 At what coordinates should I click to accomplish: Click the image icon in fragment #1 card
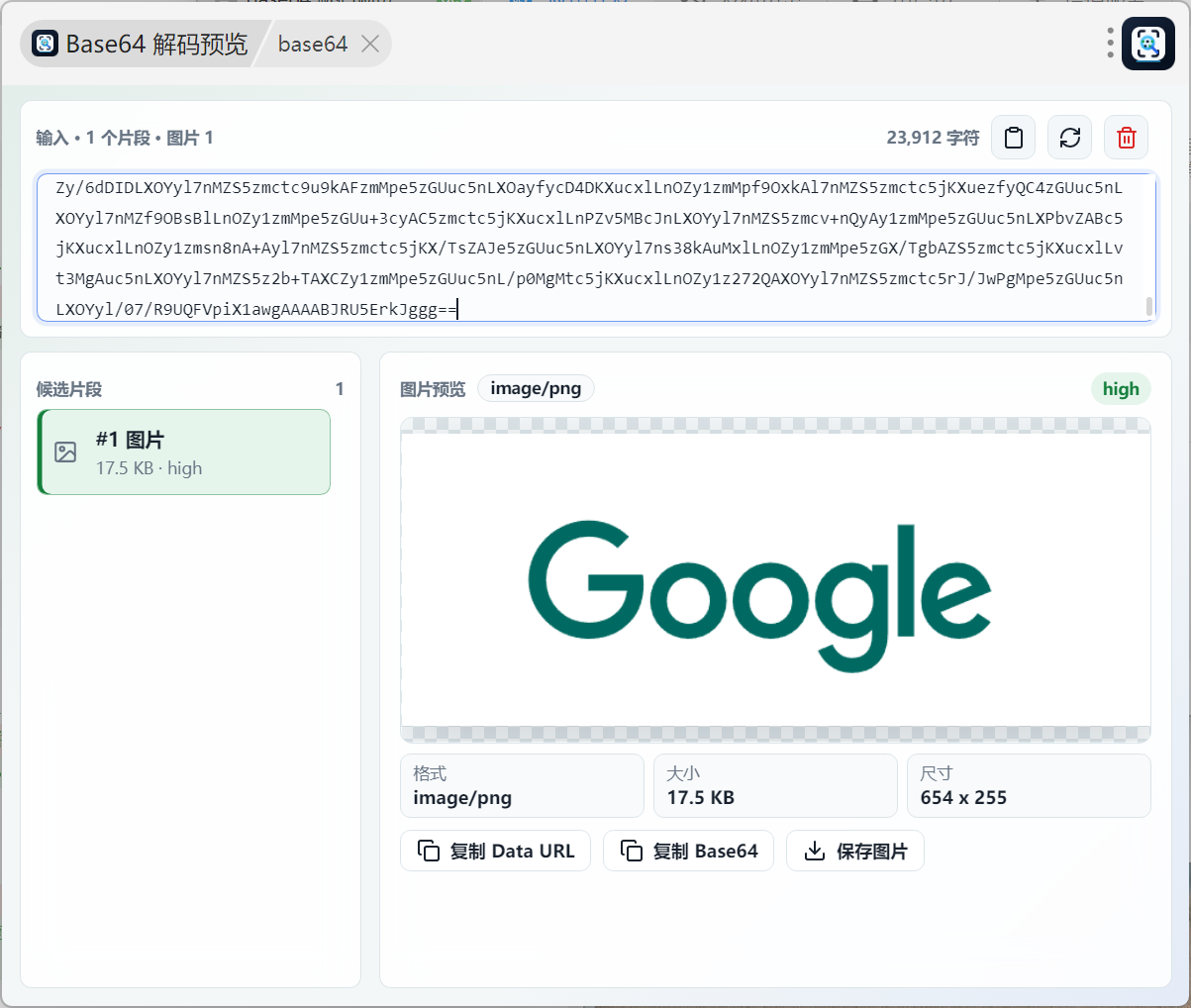point(65,453)
